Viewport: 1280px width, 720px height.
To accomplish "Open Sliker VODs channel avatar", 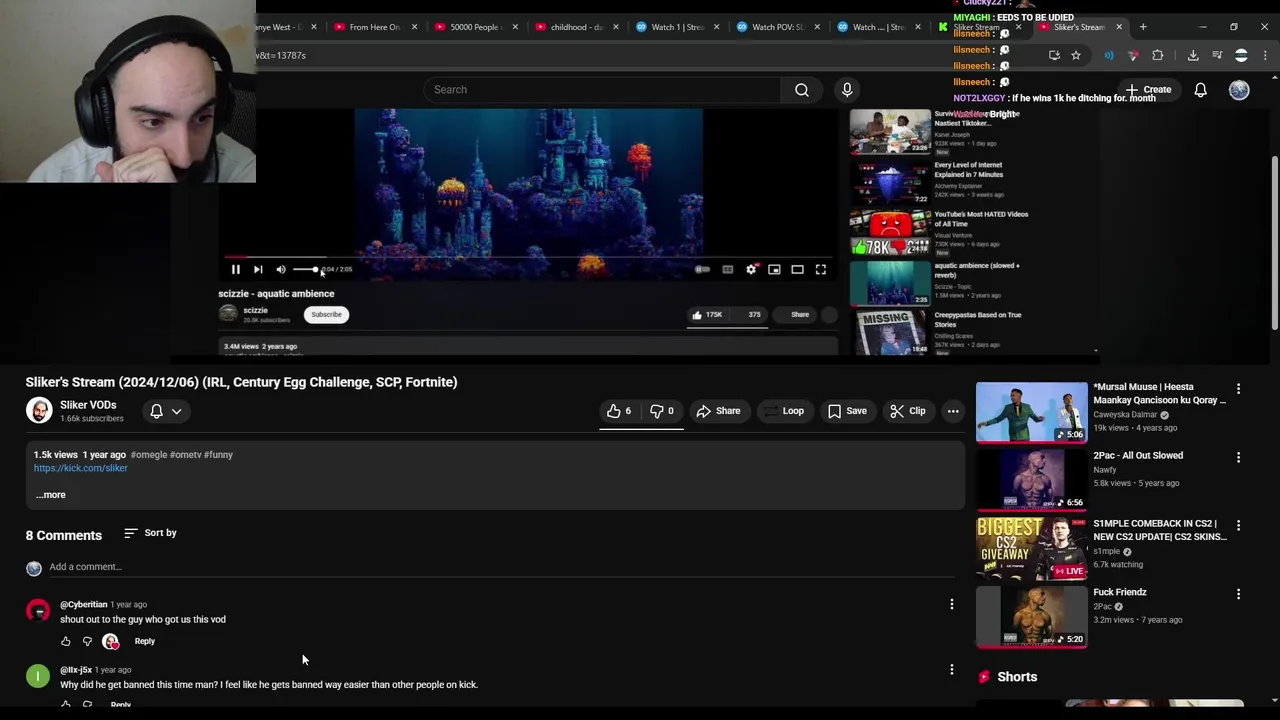I will click(39, 411).
